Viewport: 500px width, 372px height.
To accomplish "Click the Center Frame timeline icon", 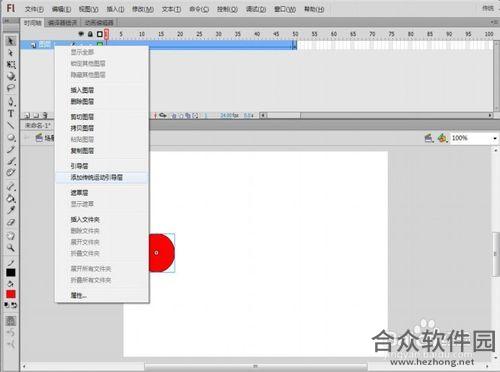I will click(155, 115).
